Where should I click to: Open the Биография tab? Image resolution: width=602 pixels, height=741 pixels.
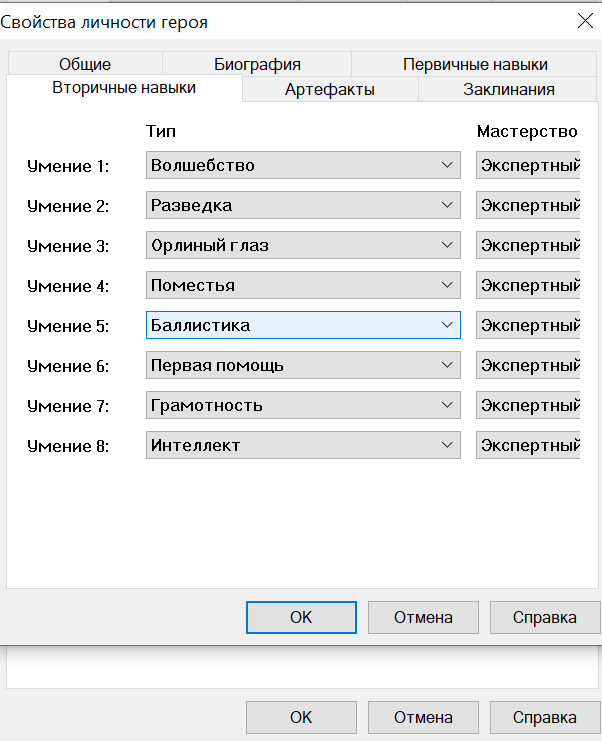click(257, 64)
